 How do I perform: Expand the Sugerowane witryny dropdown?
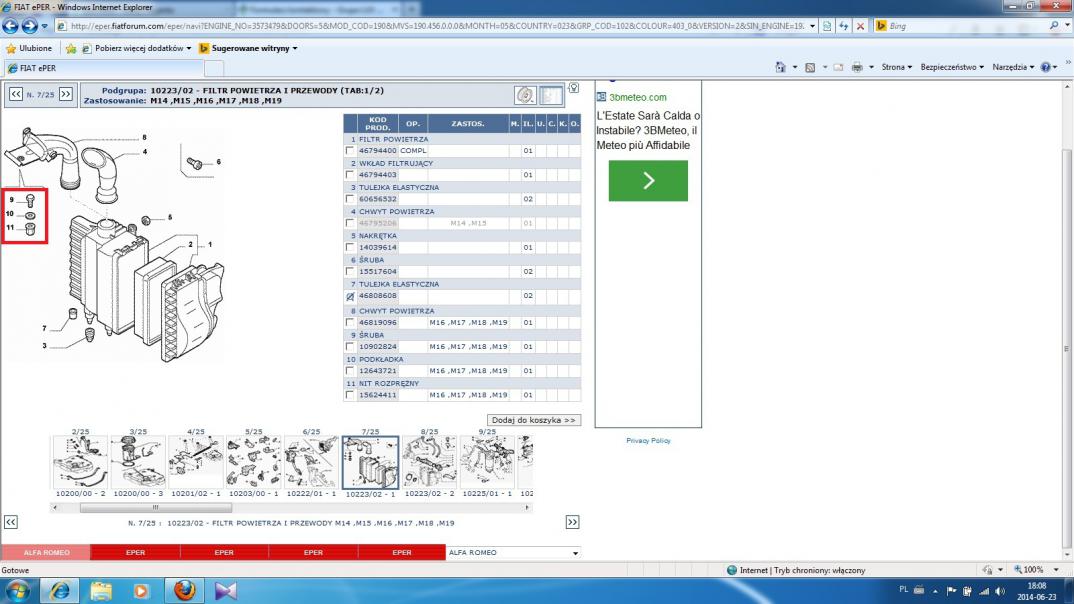295,49
